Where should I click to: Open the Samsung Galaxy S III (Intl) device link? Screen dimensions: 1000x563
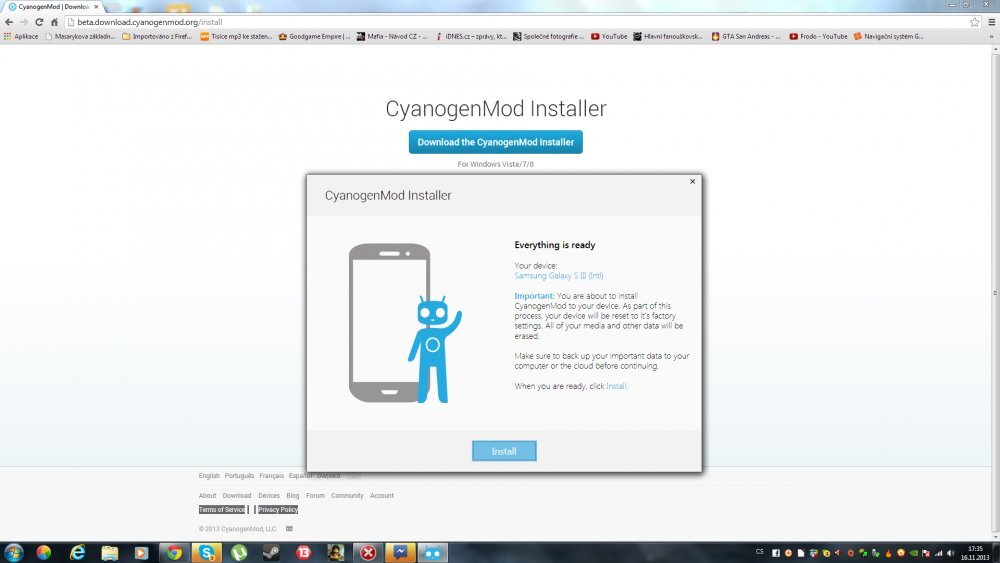tap(559, 275)
